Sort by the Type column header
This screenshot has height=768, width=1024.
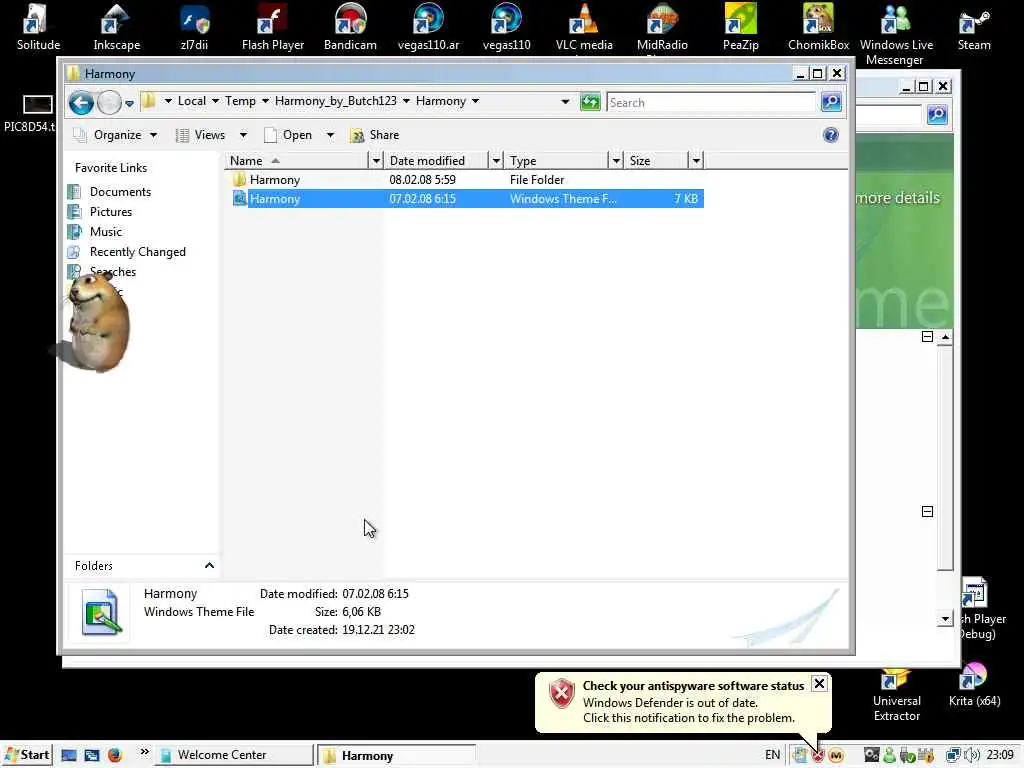click(556, 161)
